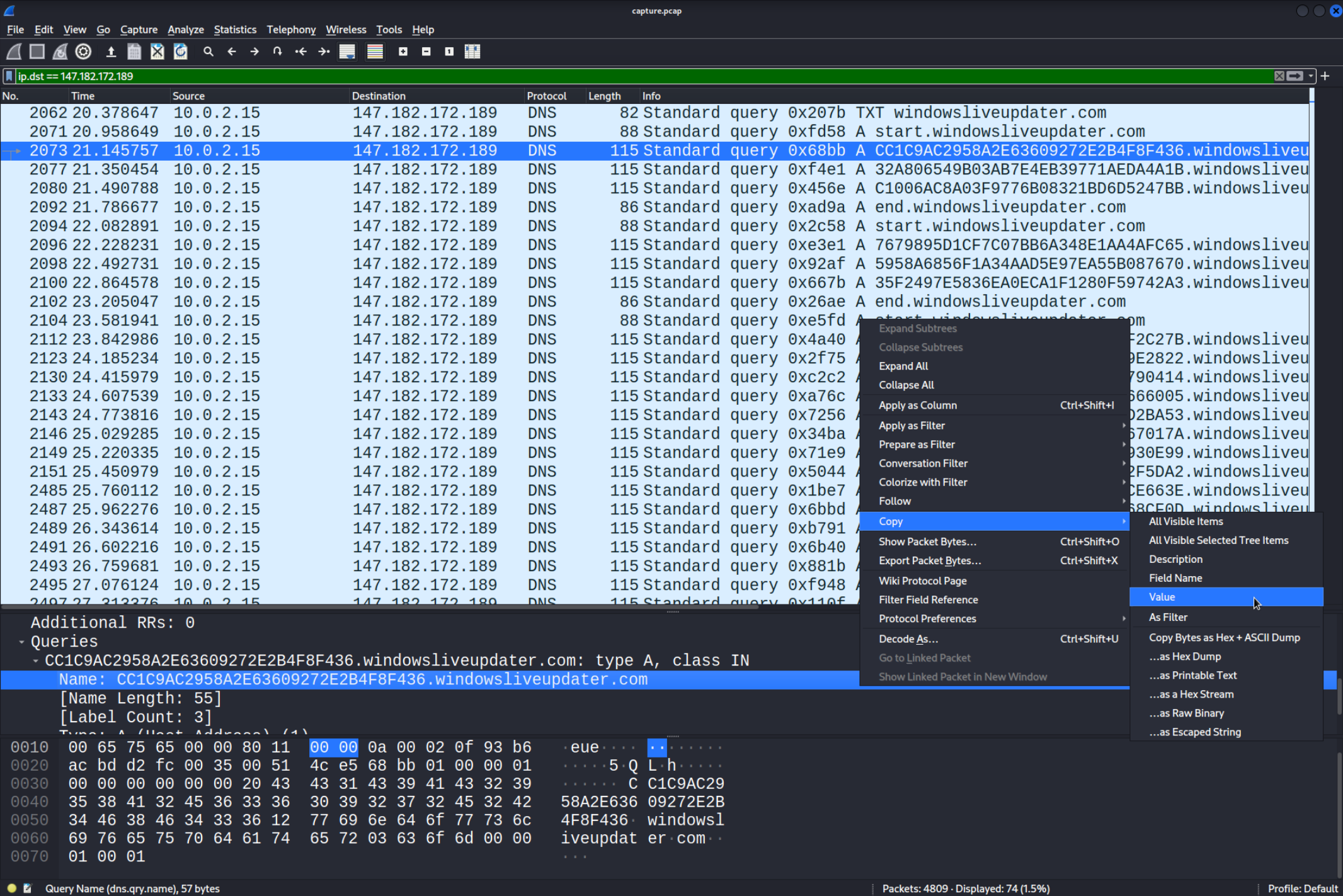
Task: Open capture options gear icon
Action: pos(83,52)
